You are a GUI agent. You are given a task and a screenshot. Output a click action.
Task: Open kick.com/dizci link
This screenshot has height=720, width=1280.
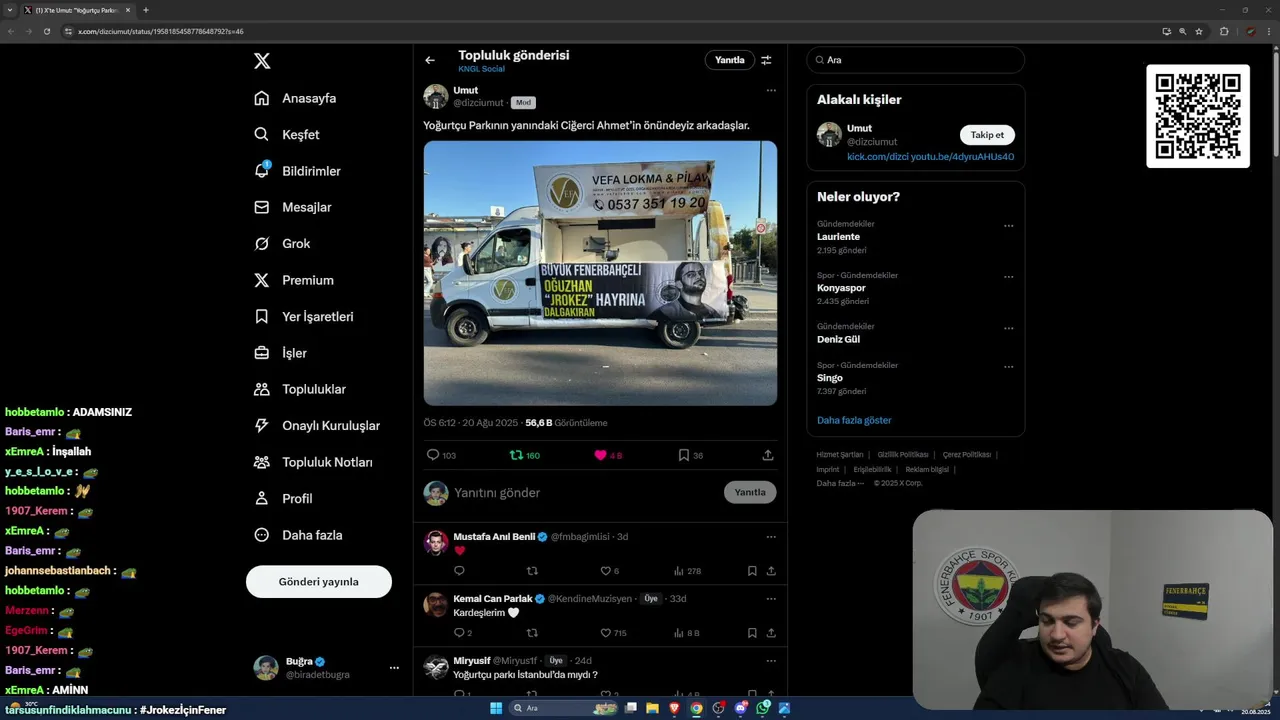point(876,157)
